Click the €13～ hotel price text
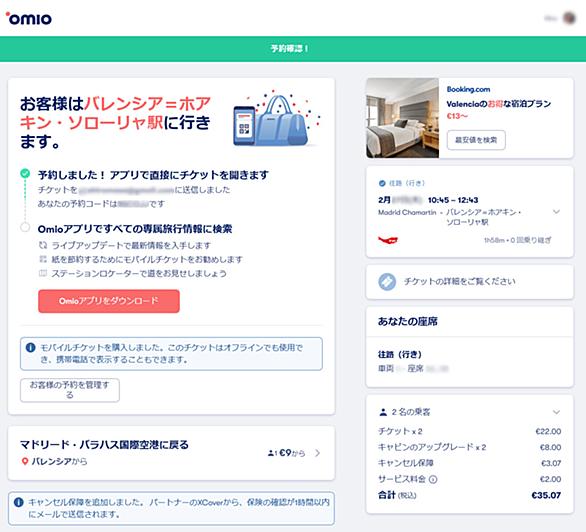This screenshot has width=586, height=532. (x=457, y=116)
